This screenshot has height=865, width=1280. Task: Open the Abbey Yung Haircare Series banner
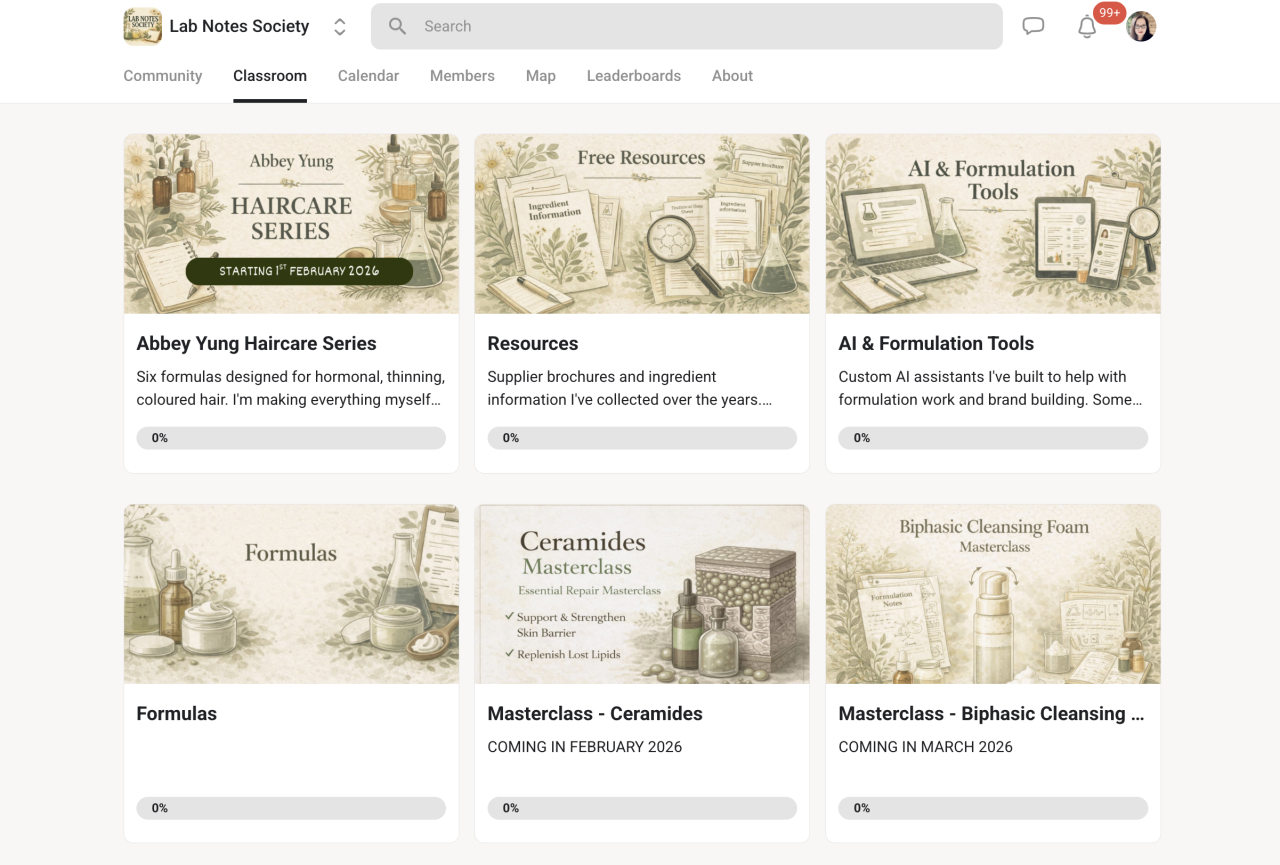click(291, 224)
